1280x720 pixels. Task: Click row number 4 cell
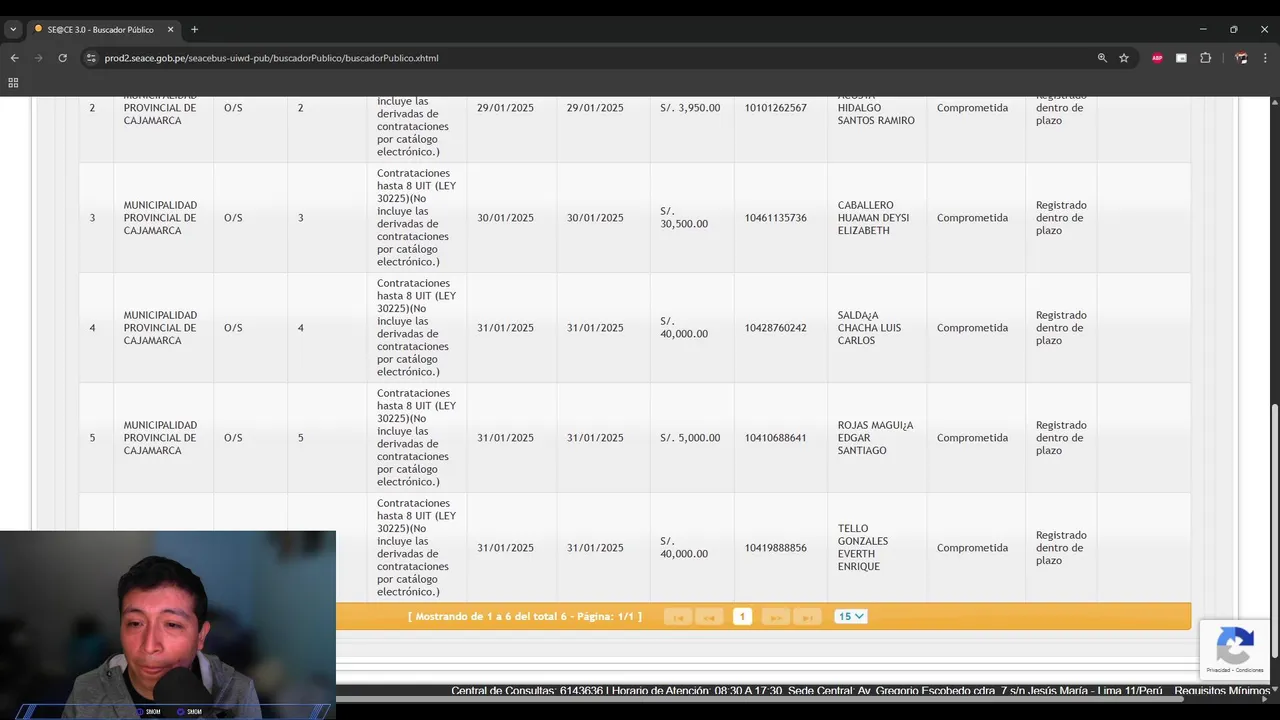[96, 328]
